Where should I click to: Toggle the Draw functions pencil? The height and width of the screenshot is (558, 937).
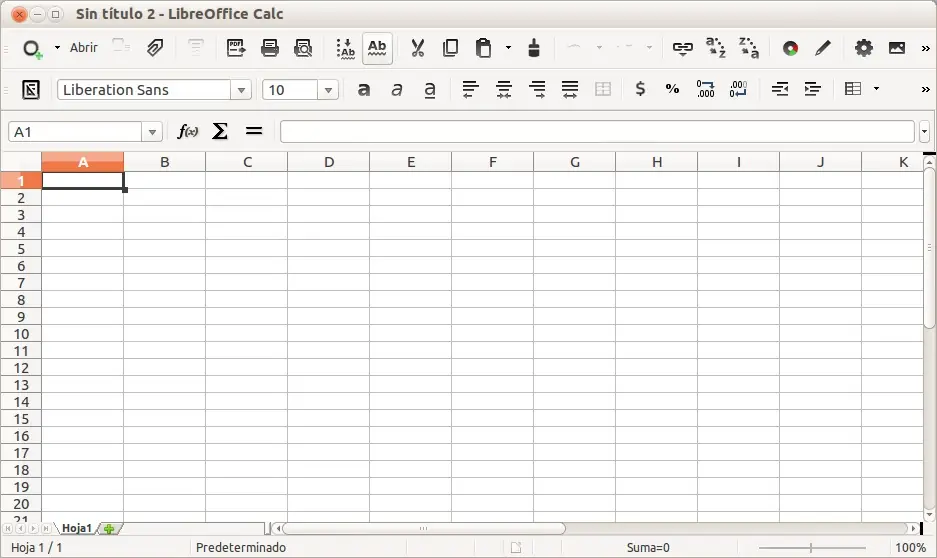coord(823,48)
